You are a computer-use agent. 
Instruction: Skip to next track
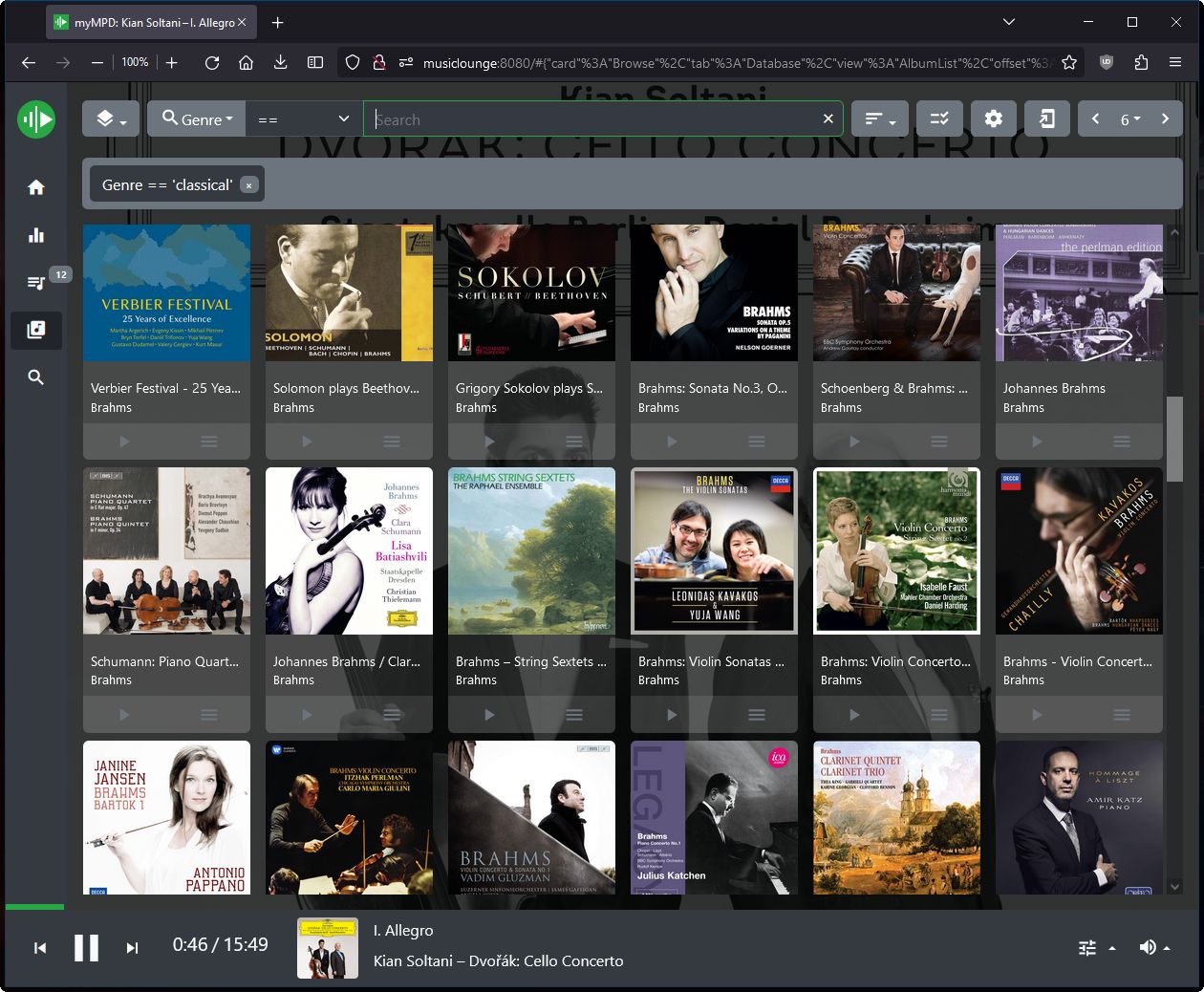pos(132,948)
